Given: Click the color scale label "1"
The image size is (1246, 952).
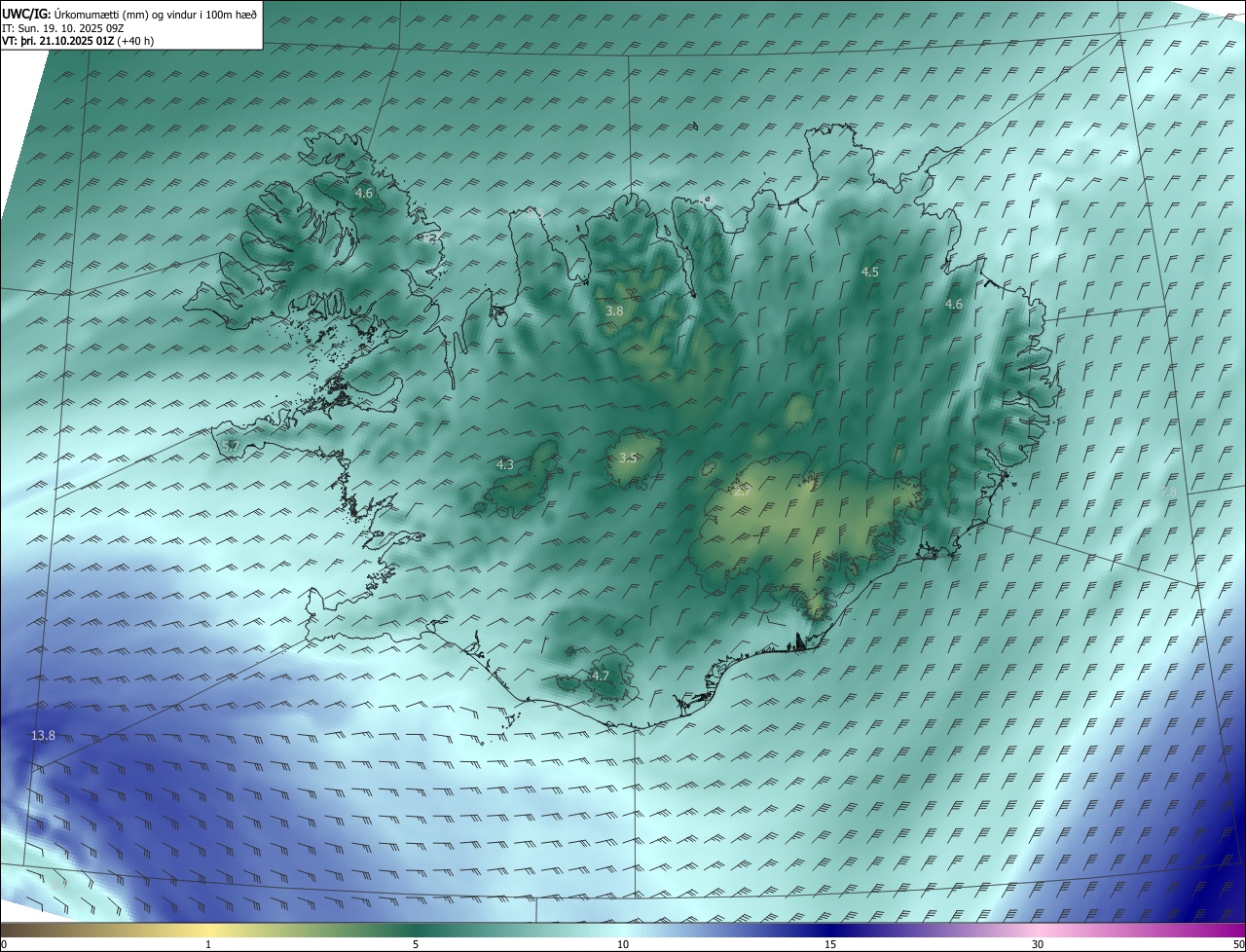Looking at the screenshot, I should [208, 944].
